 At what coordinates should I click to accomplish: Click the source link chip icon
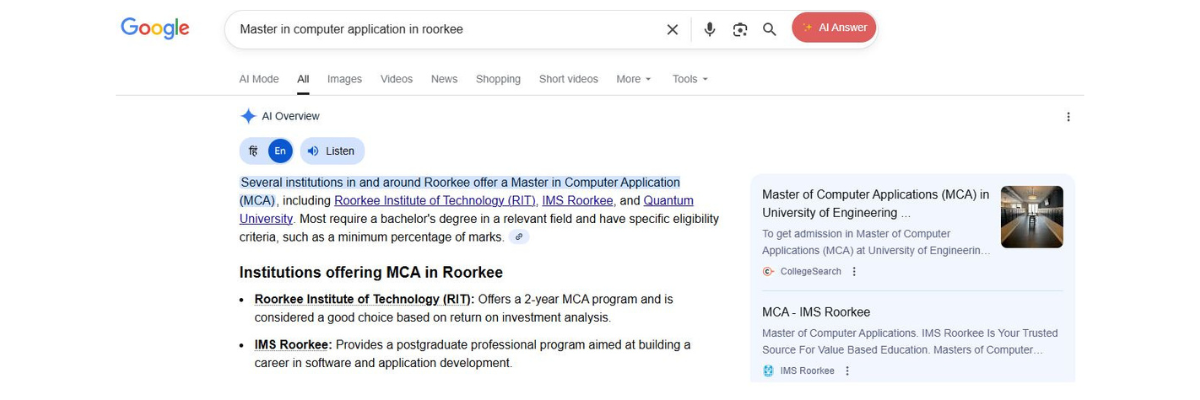(x=518, y=237)
